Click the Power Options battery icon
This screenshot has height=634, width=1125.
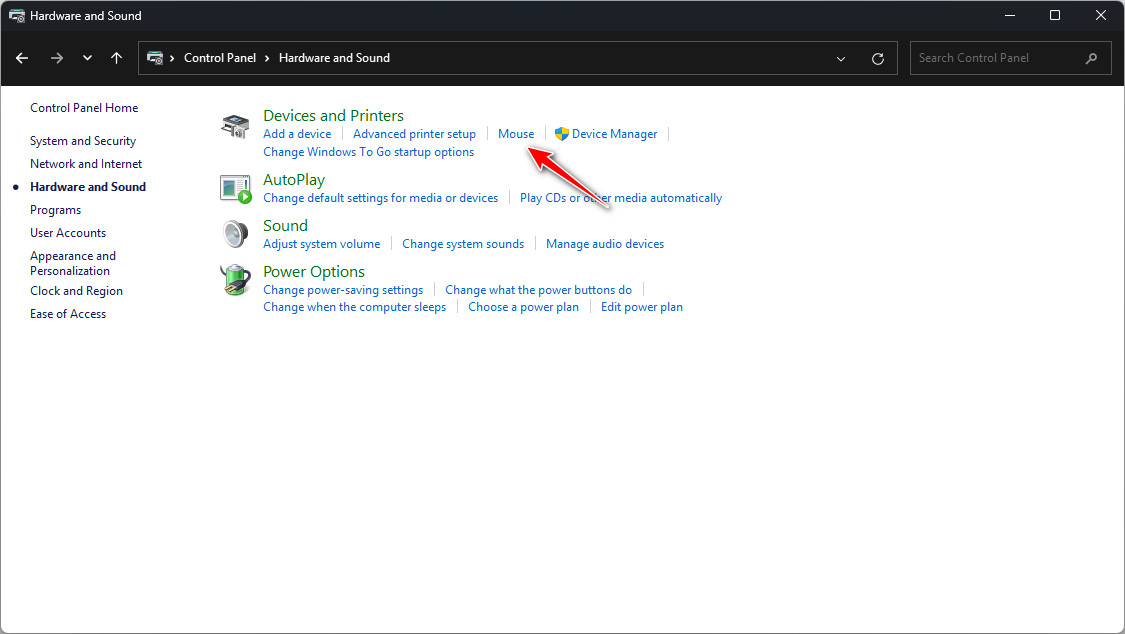pos(234,280)
